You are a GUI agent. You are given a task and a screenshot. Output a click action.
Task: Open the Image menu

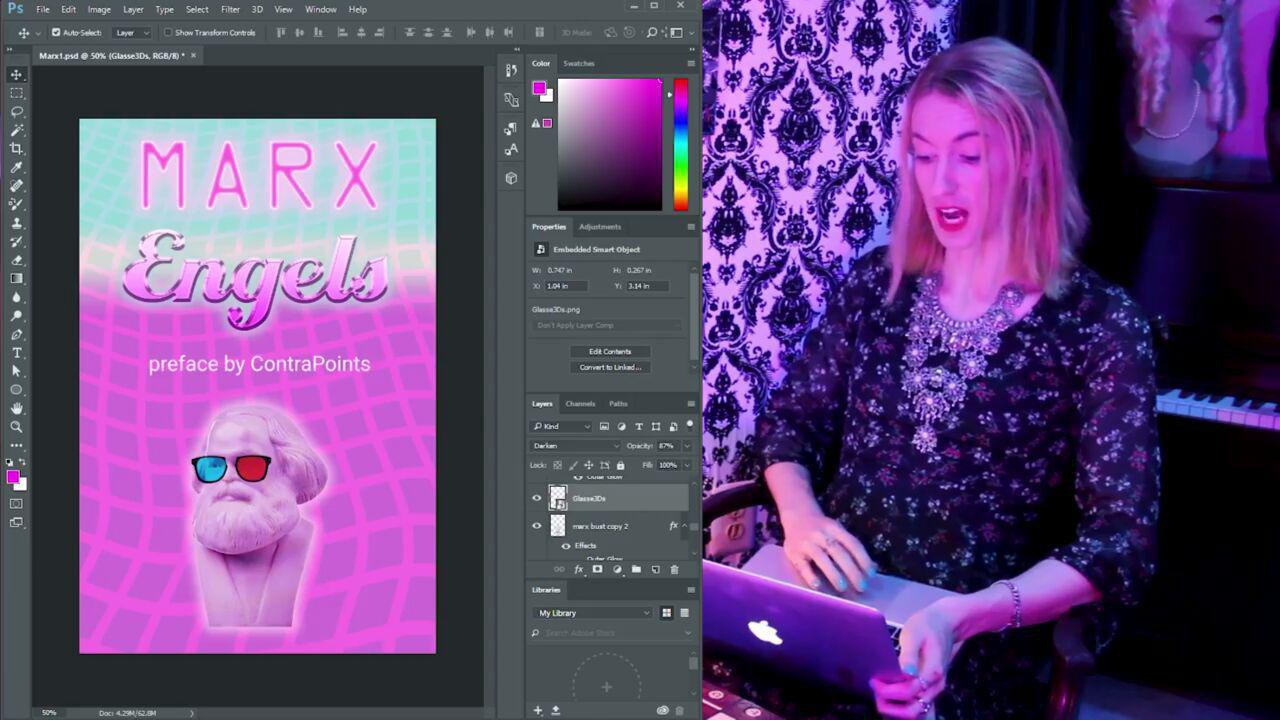[x=99, y=9]
